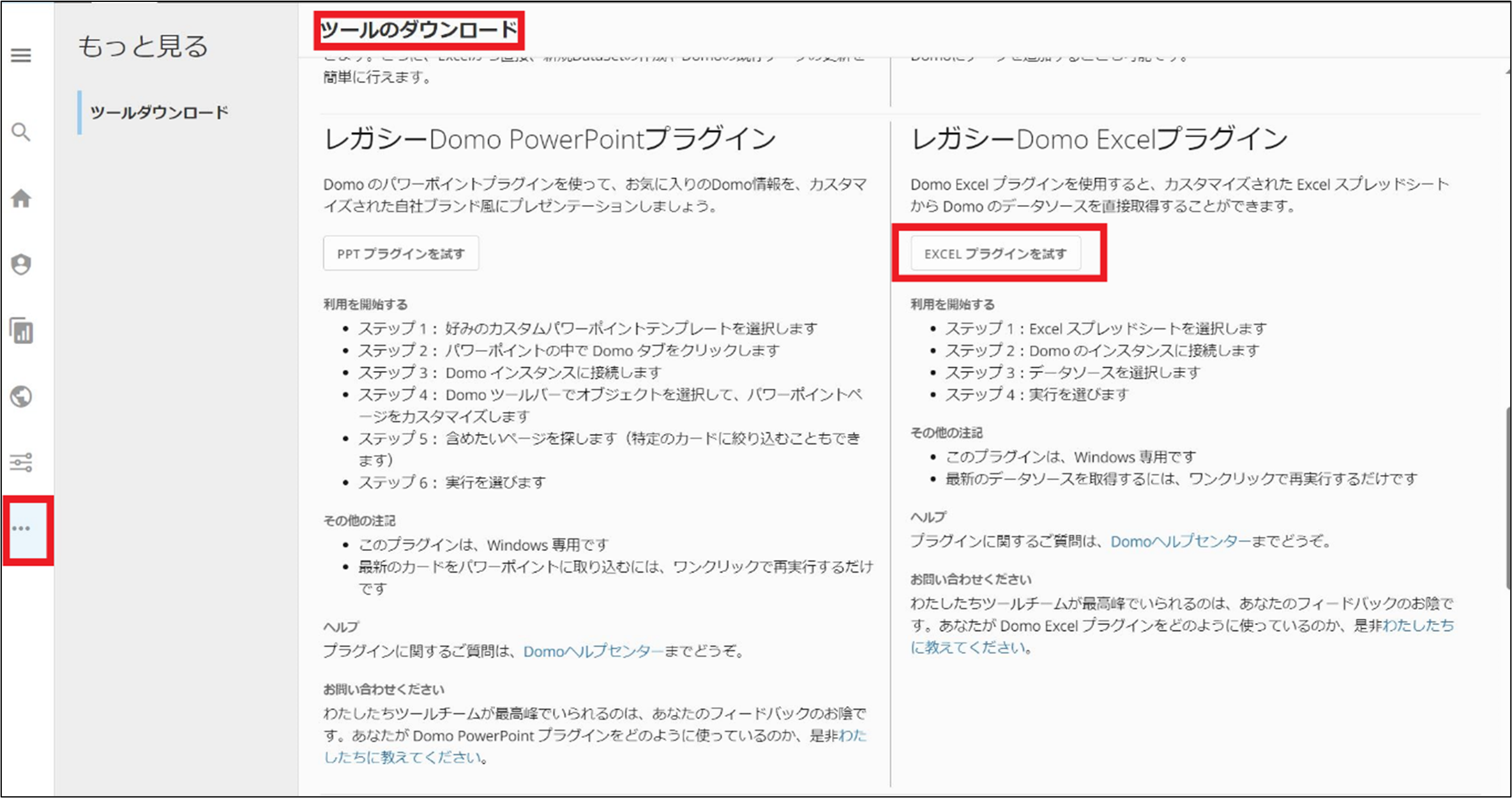Image resolution: width=1512 pixels, height=798 pixels.
Task: Click Excel step 4 実行を選びます
Action: coord(1037,395)
